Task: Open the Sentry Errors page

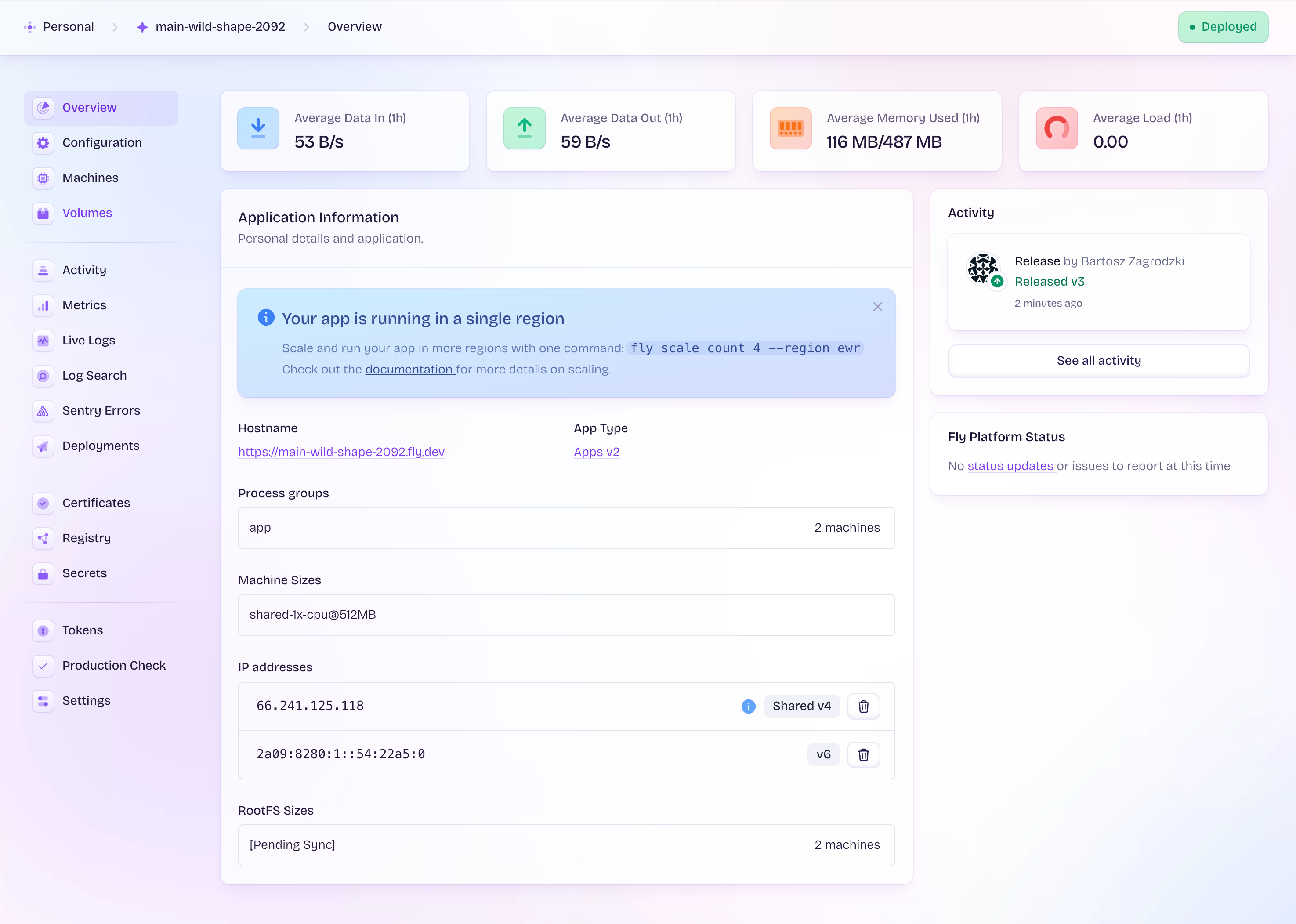Action: click(101, 411)
